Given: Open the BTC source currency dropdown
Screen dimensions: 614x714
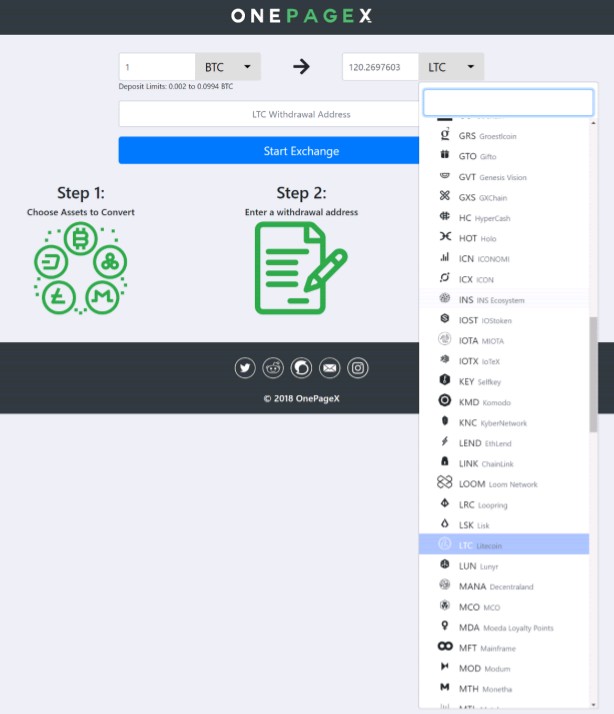Looking at the screenshot, I should click(228, 67).
